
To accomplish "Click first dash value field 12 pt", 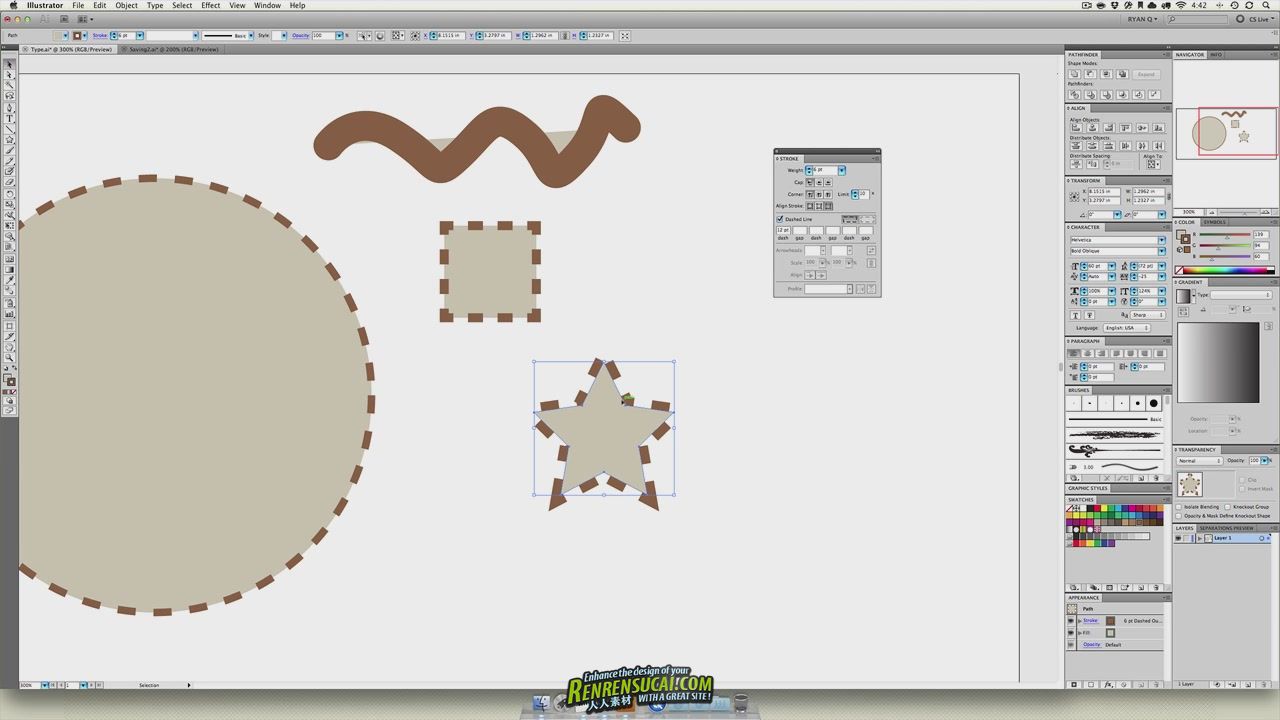I will pyautogui.click(x=783, y=230).
